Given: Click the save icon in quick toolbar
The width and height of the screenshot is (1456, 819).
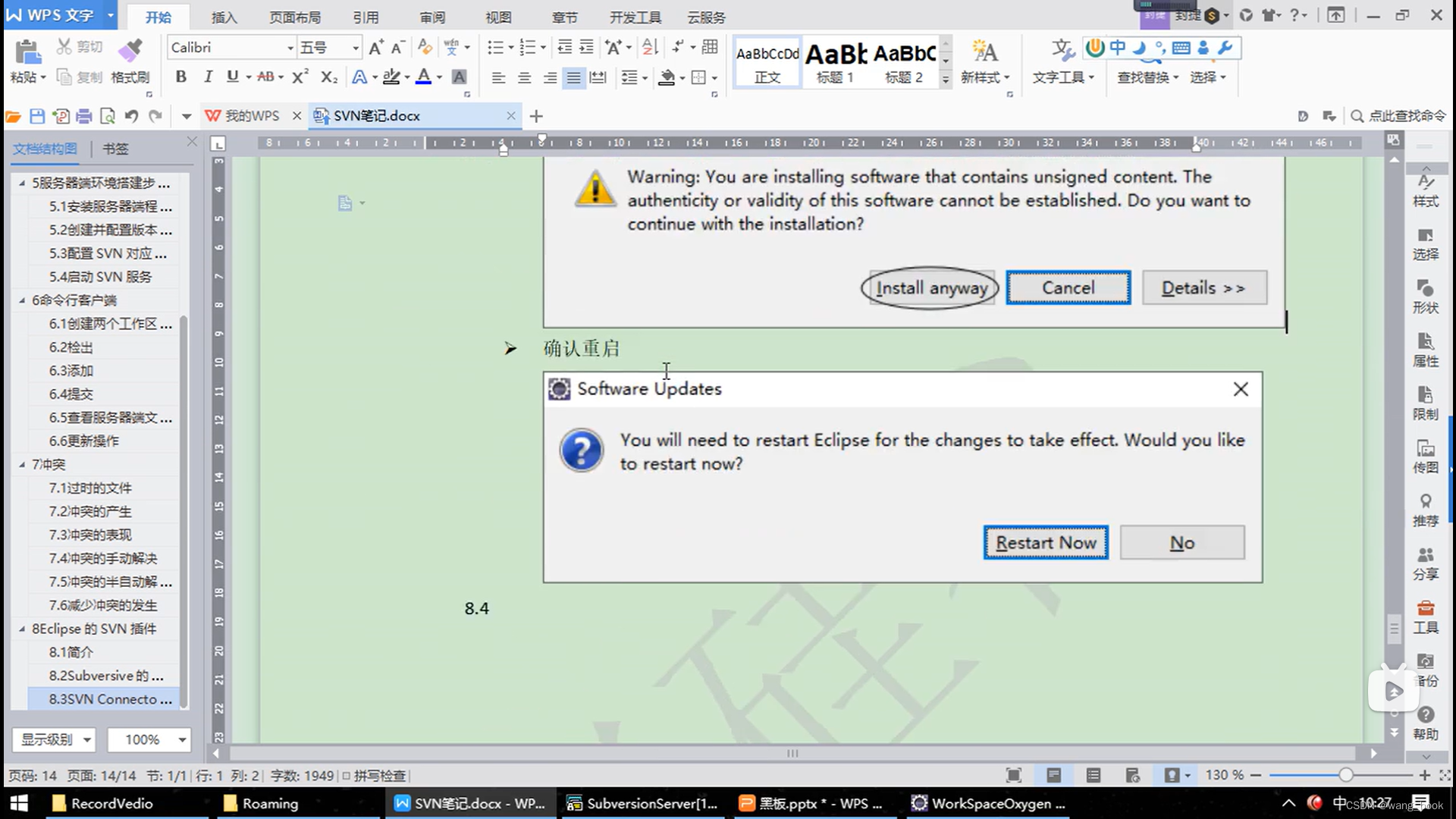Looking at the screenshot, I should (36, 116).
